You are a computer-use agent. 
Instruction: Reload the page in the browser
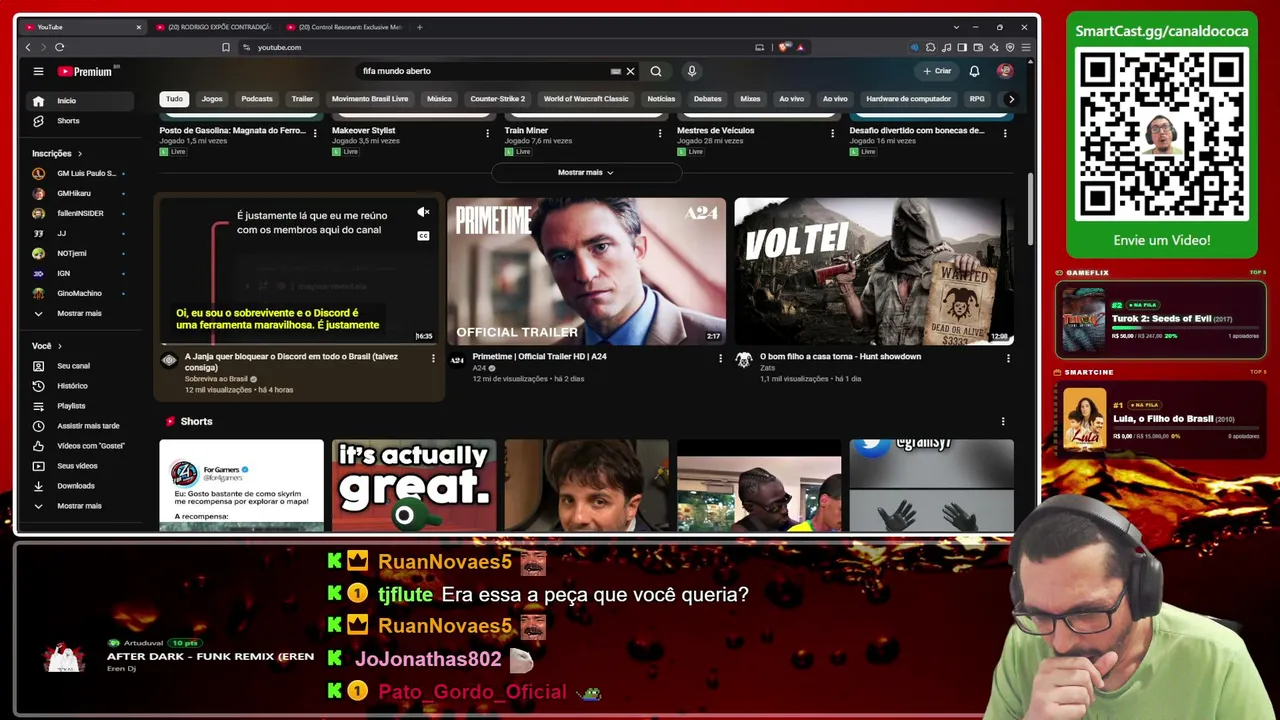click(x=60, y=47)
